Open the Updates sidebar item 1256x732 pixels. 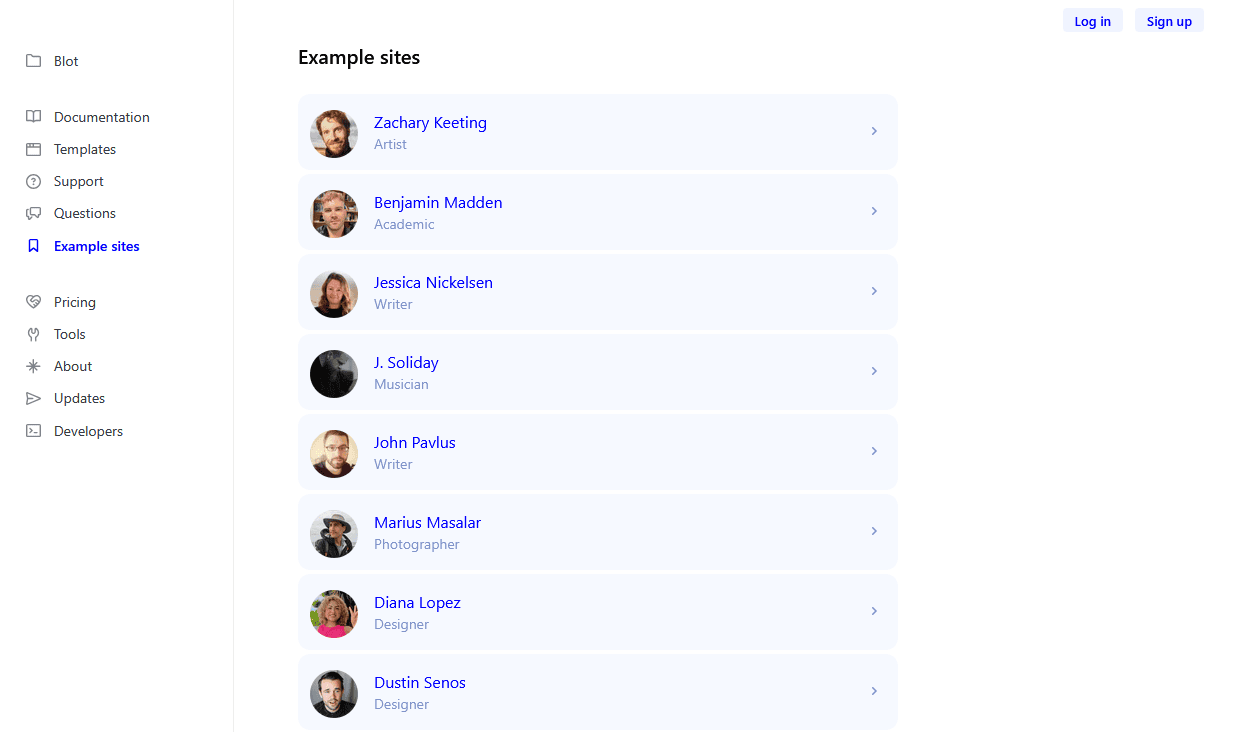point(79,398)
